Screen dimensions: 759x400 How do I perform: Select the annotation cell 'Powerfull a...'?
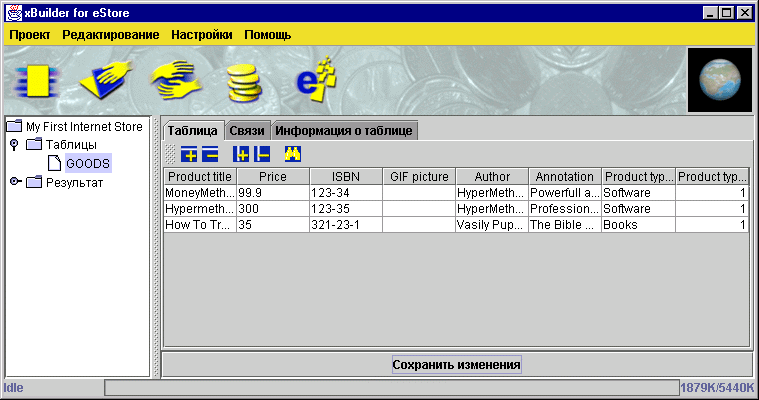(x=565, y=193)
